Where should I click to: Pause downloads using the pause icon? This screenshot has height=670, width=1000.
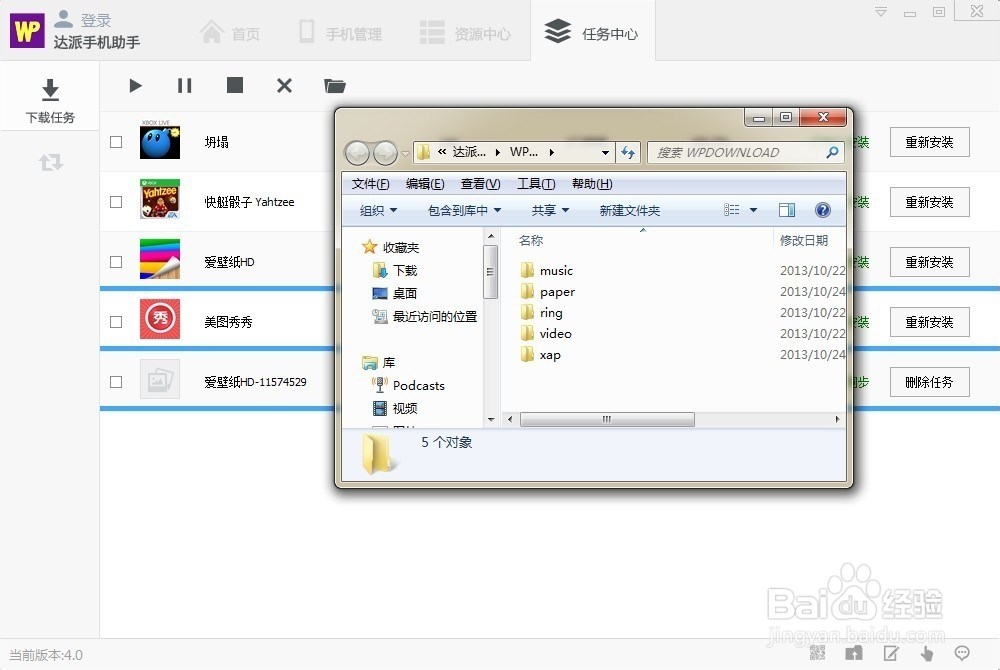tap(185, 85)
